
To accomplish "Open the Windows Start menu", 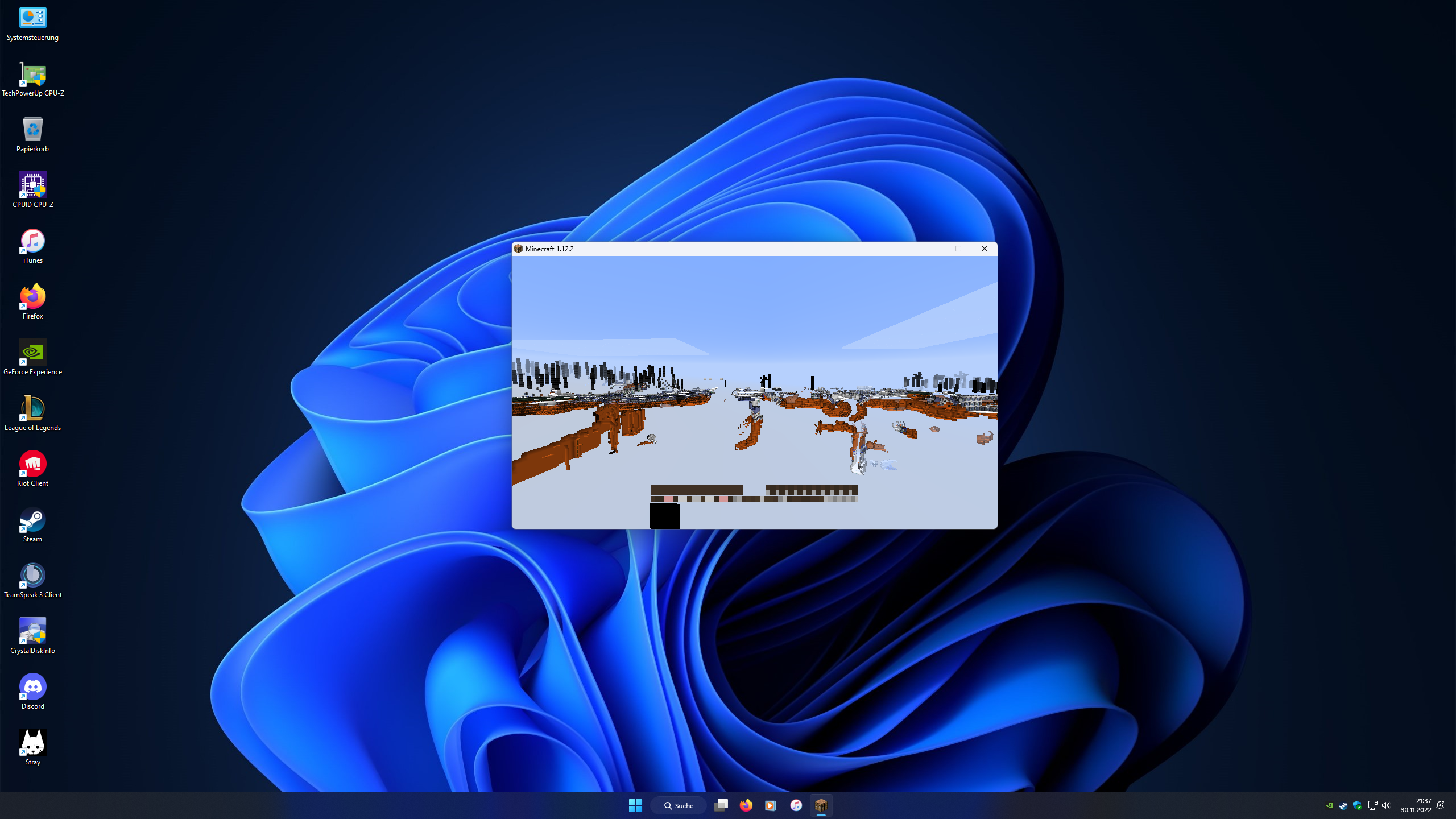I will [x=635, y=805].
